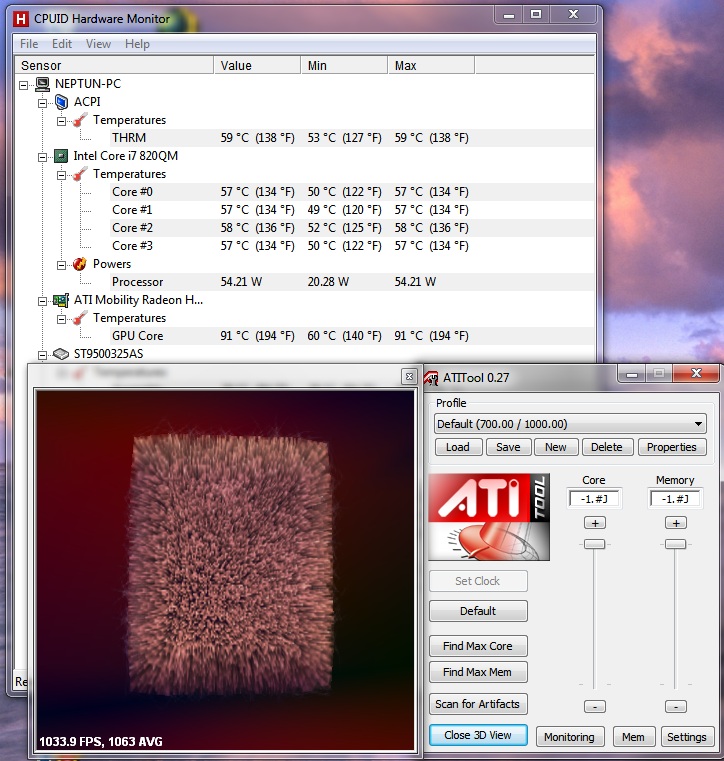Select the Core #2 row
724x761 pixels.
click(x=352, y=228)
